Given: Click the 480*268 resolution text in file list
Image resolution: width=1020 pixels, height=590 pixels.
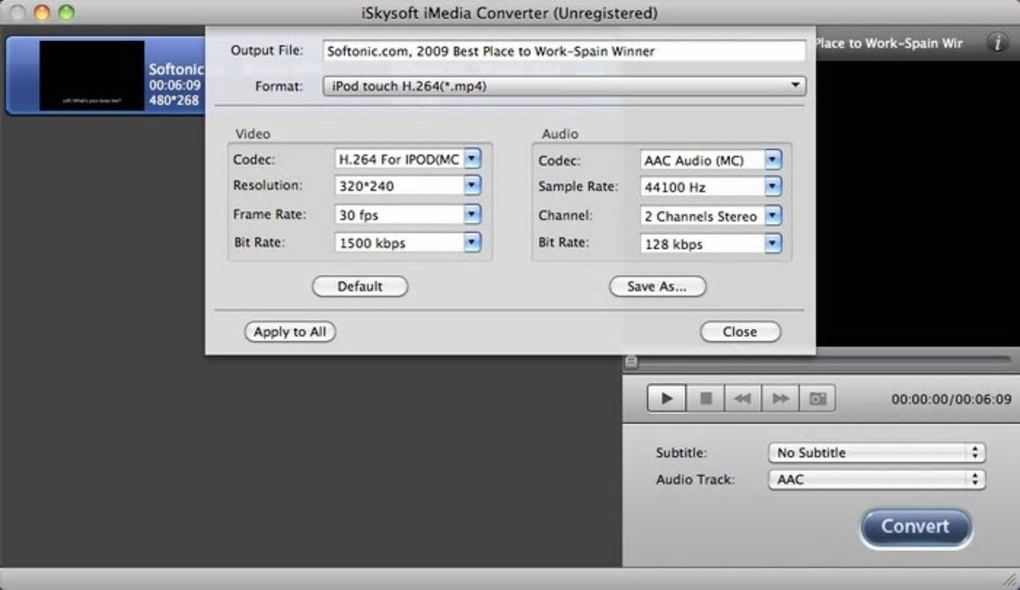Looking at the screenshot, I should 174,100.
